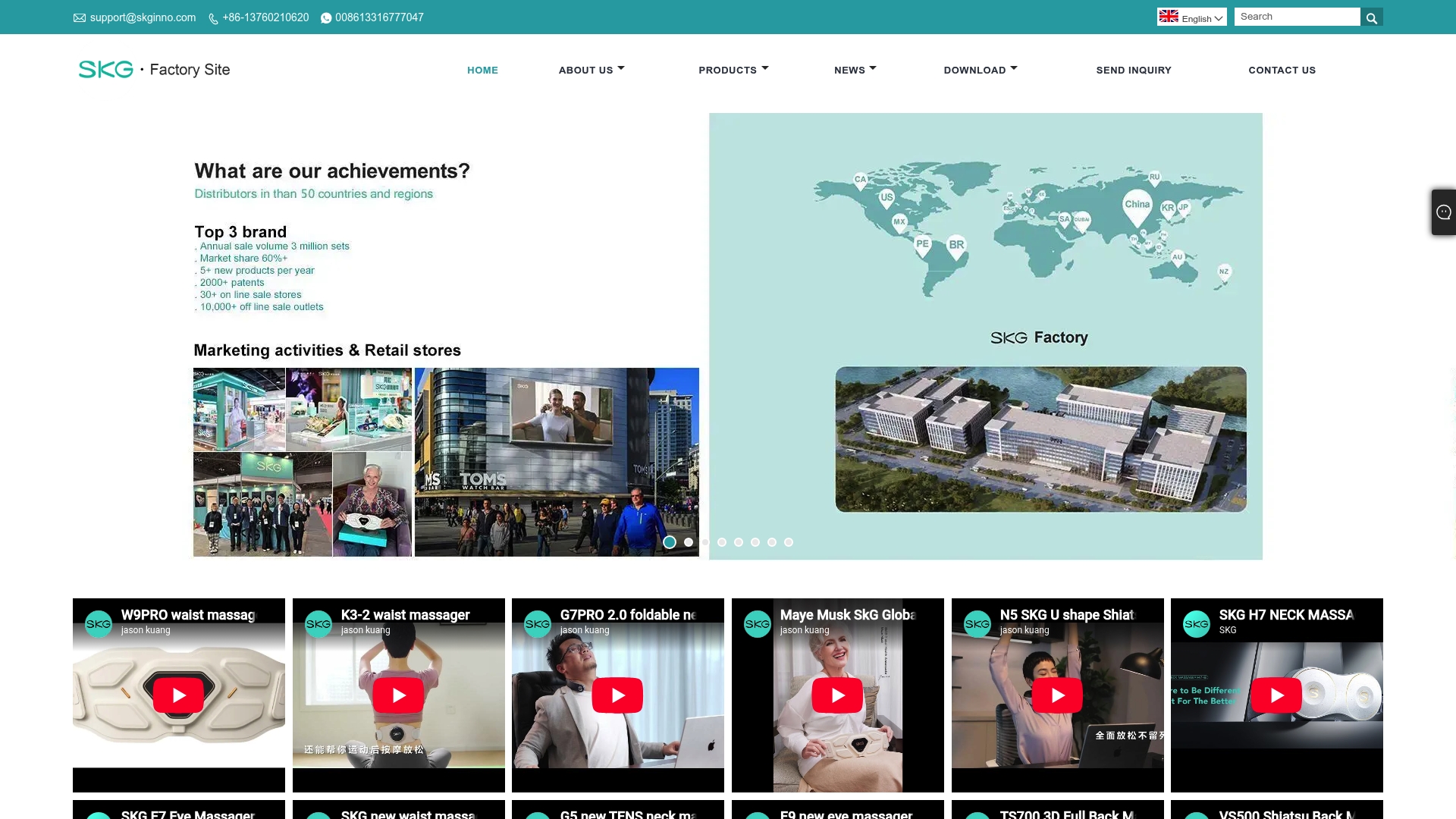Open the W9PRO waist massager video title
Image resolution: width=1456 pixels, height=819 pixels.
[x=189, y=615]
